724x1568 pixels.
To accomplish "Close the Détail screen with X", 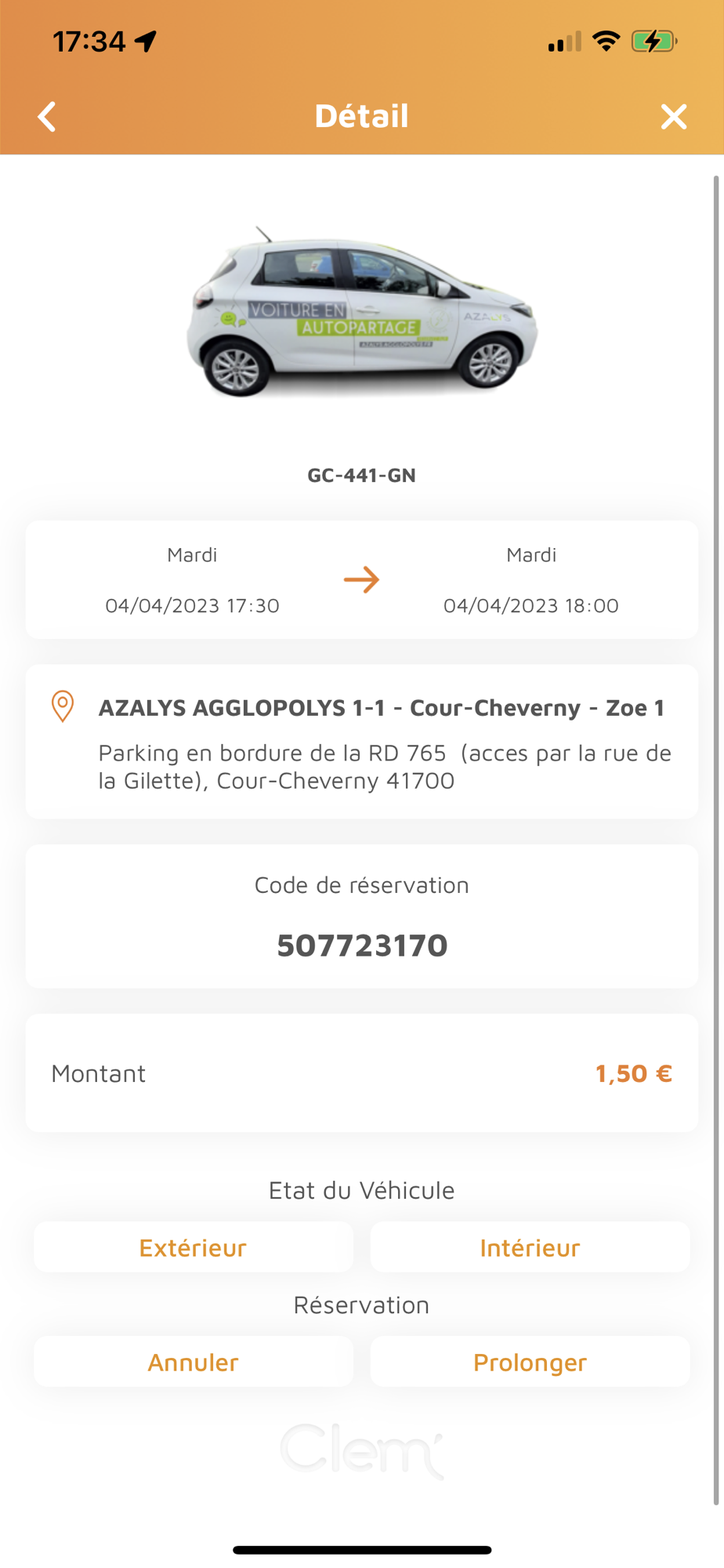I will click(x=673, y=117).
